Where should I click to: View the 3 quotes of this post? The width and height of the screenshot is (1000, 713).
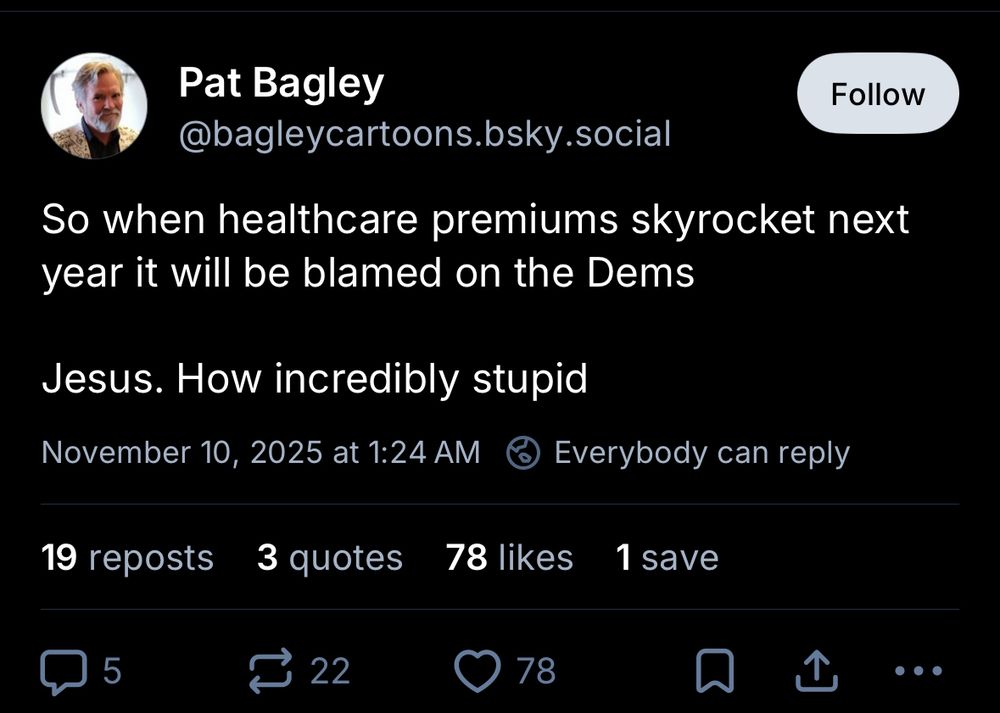pyautogui.click(x=329, y=557)
